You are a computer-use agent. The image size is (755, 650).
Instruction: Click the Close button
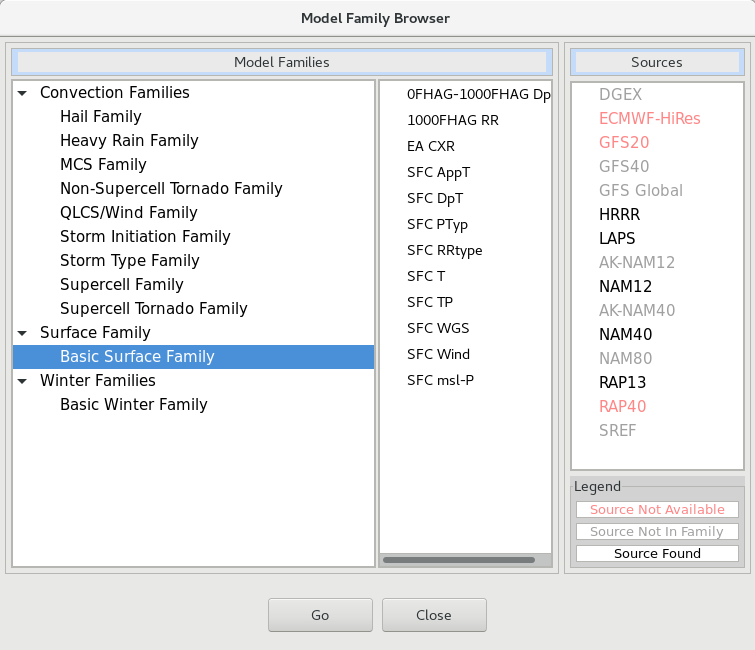pos(434,615)
